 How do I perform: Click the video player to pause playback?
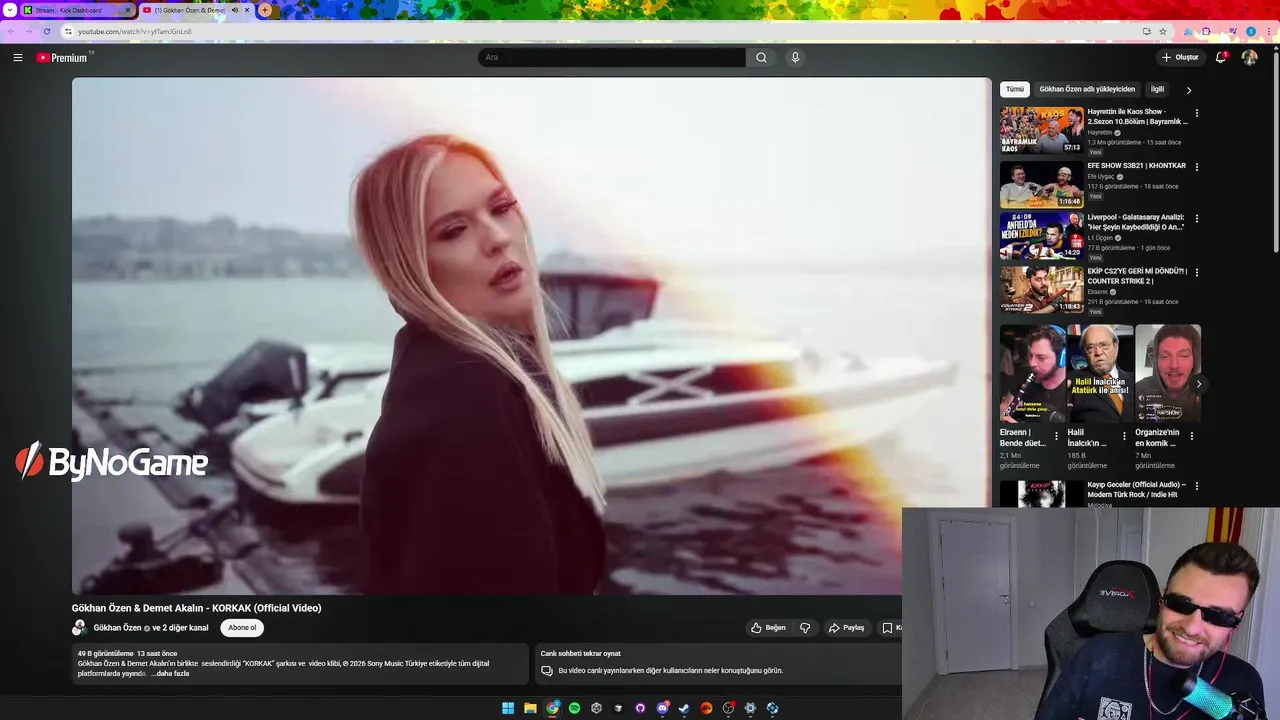[531, 336]
